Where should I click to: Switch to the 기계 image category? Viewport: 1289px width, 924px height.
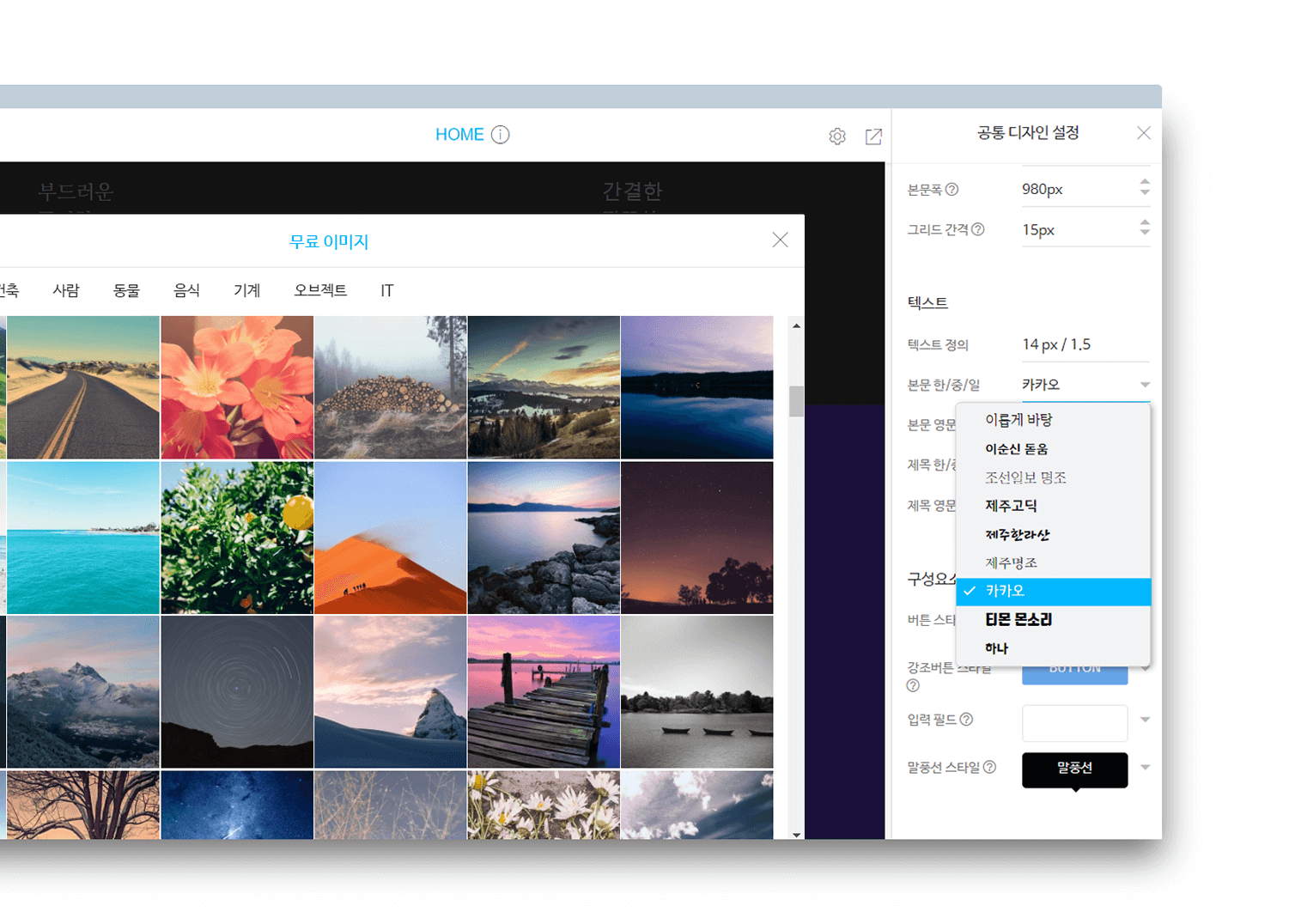(x=246, y=290)
